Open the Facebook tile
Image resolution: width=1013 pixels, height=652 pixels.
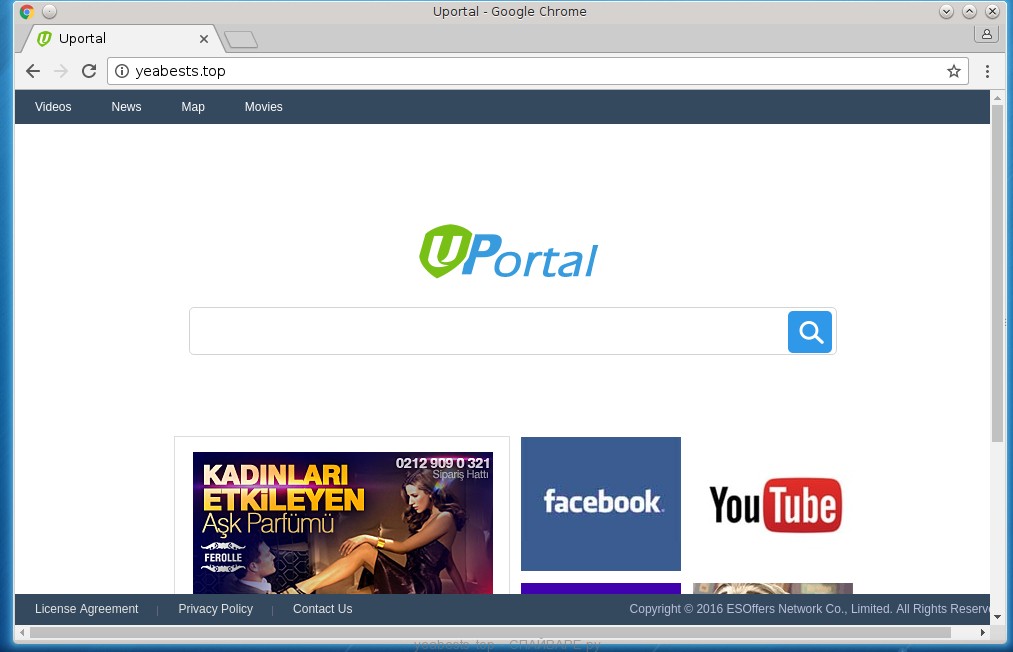click(x=600, y=503)
